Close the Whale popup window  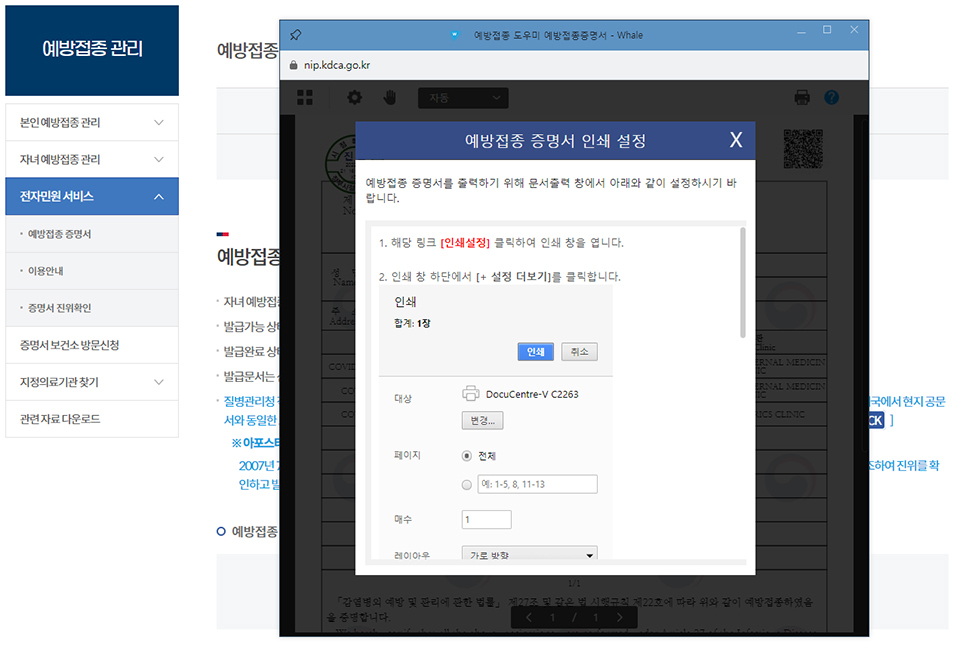854,30
